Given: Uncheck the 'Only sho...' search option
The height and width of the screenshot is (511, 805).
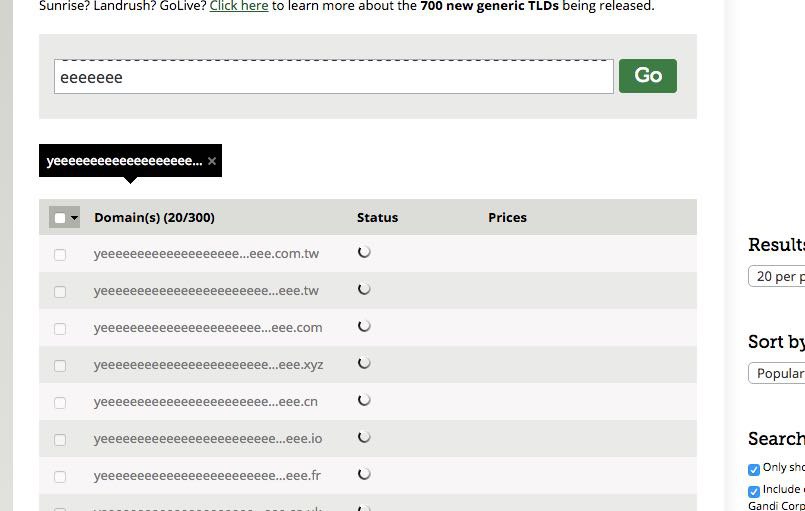Looking at the screenshot, I should (754, 469).
